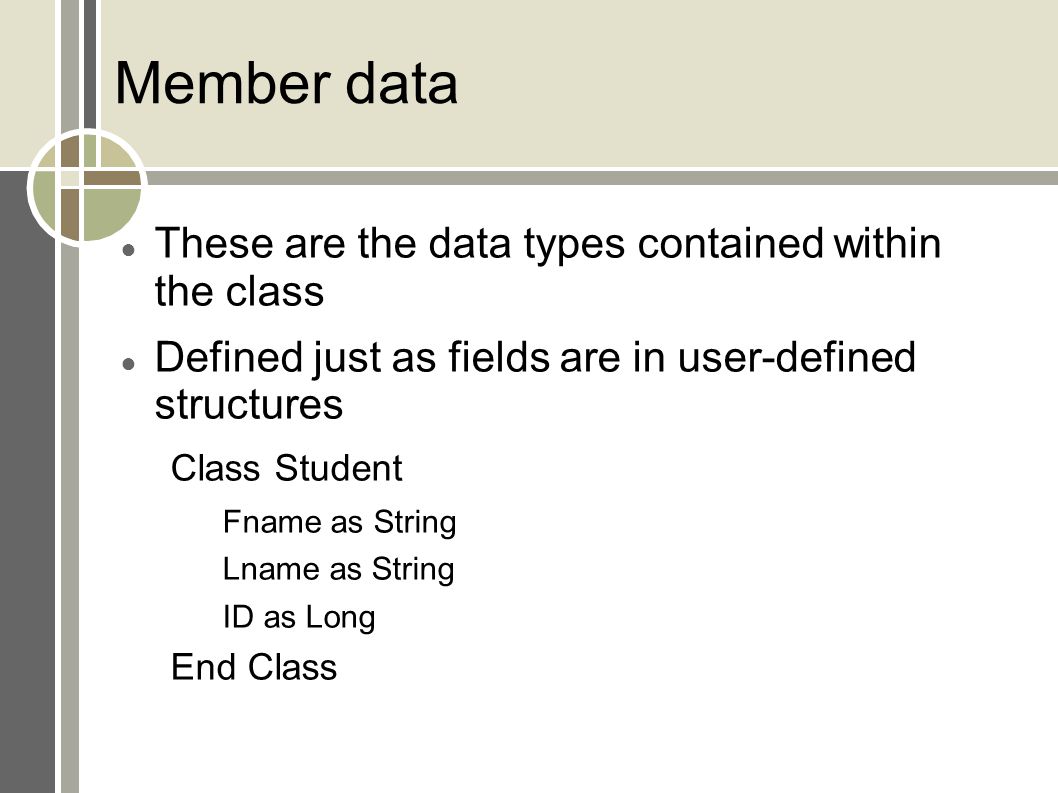Click the words 'the class'

pos(240,292)
